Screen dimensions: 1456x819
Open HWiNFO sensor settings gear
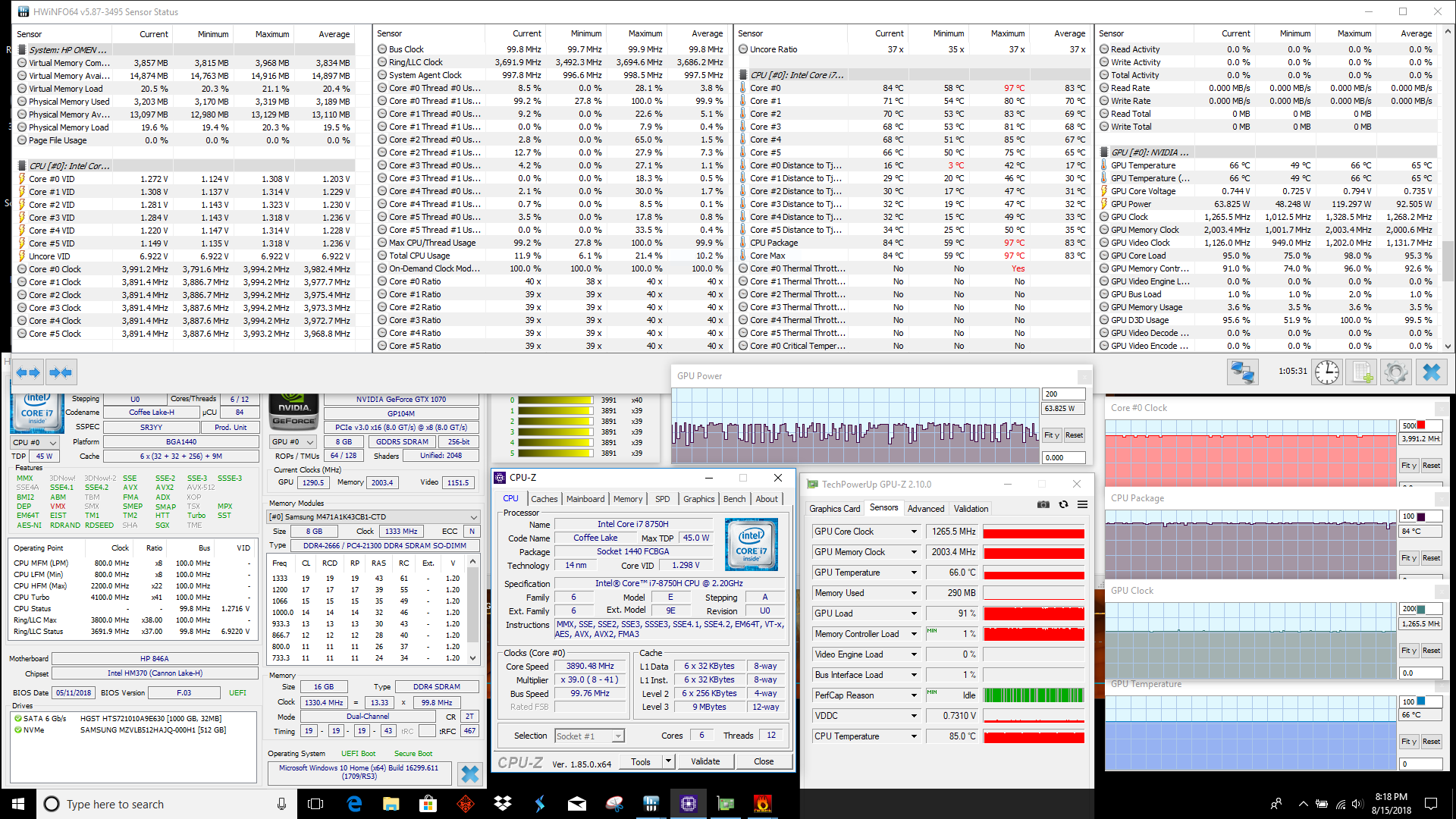click(x=1395, y=372)
